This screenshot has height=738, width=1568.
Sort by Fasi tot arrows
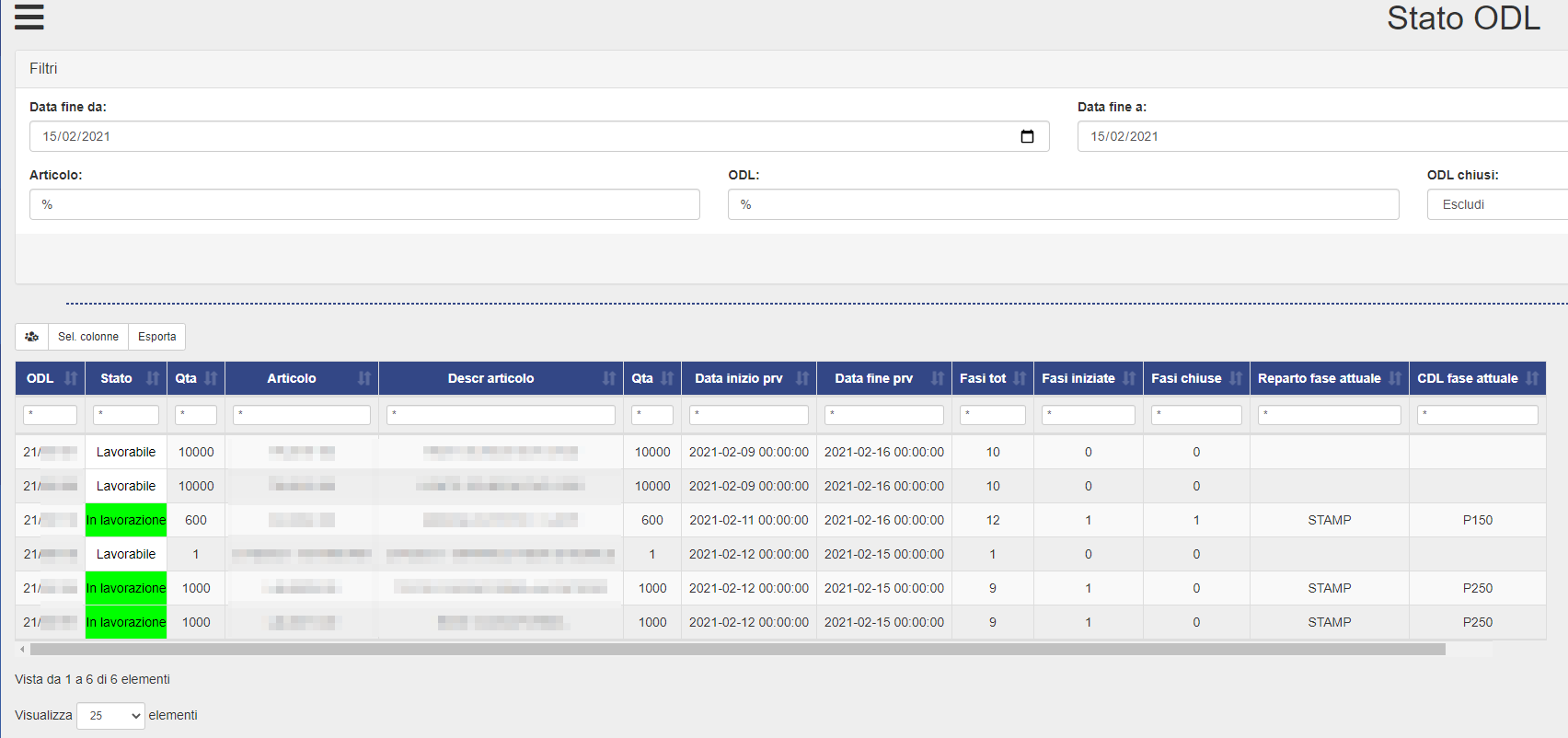1020,378
